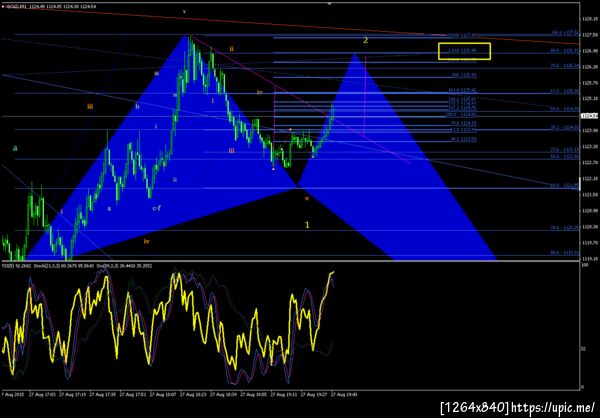Select the wave label b
This screenshot has width=600, height=418.
137,106
